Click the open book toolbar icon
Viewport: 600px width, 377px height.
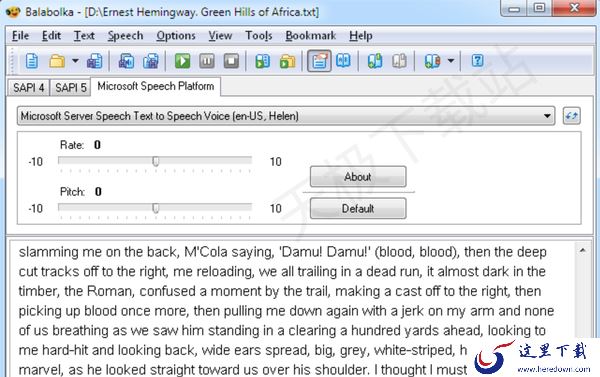(x=343, y=60)
